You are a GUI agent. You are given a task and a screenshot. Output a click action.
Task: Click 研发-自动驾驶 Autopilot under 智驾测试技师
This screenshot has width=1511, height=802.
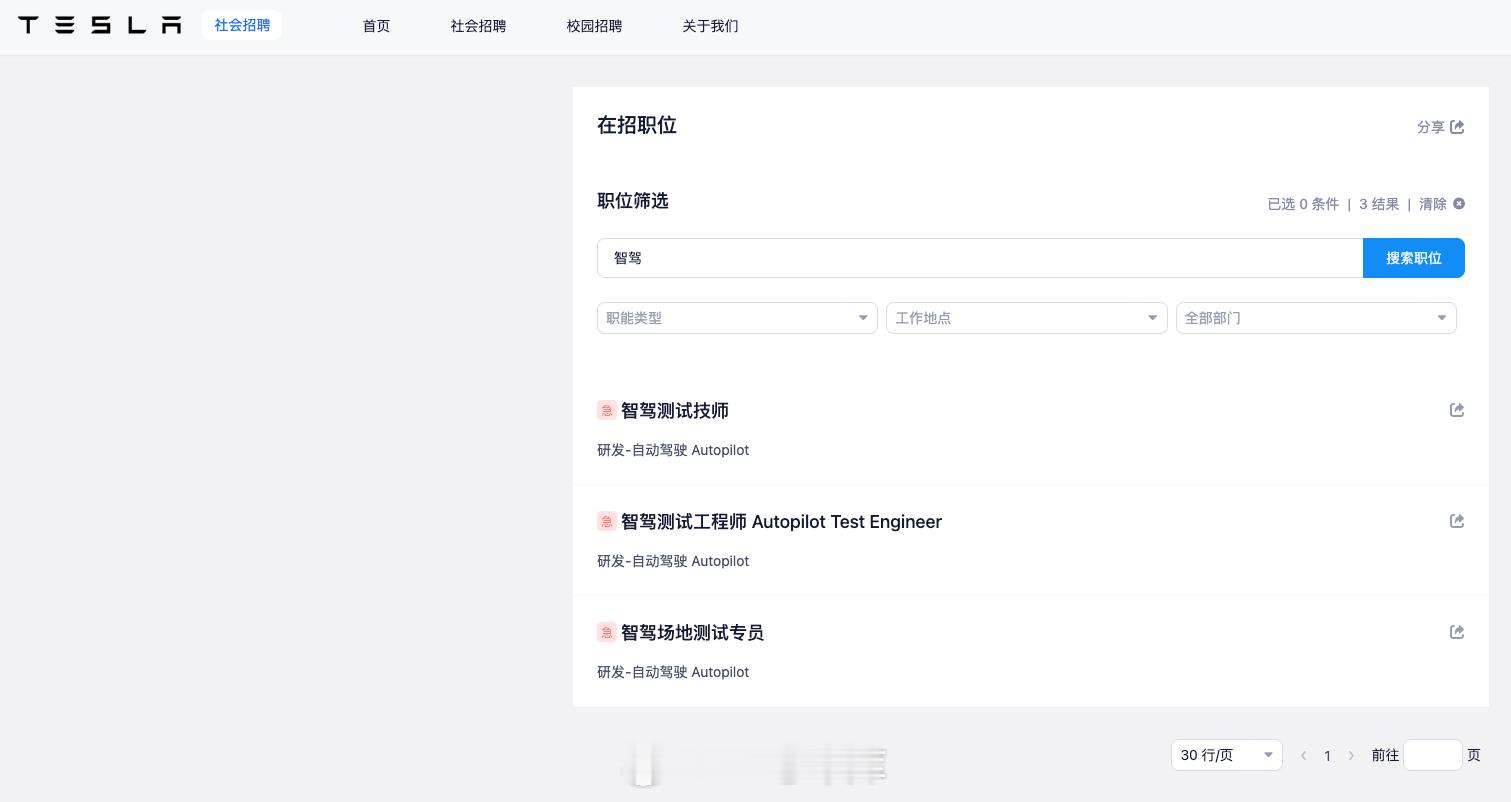point(673,450)
